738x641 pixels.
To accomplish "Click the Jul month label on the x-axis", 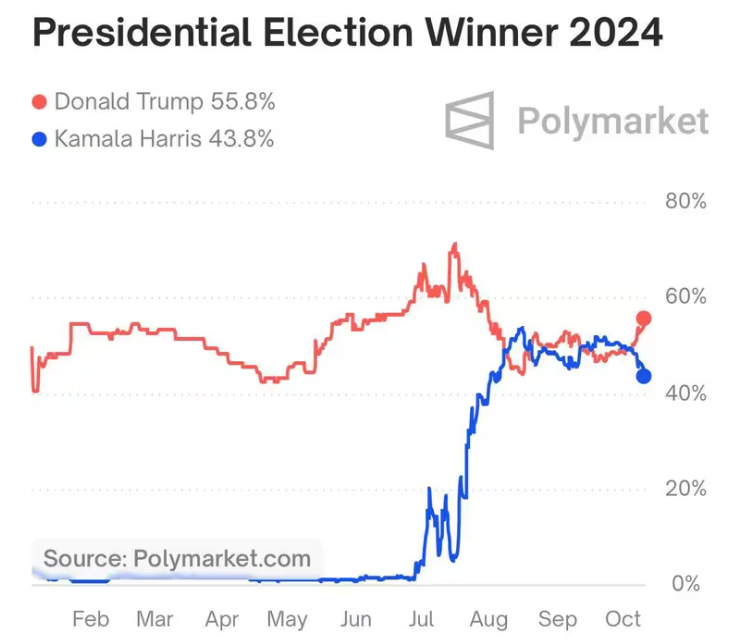I will 422,617.
